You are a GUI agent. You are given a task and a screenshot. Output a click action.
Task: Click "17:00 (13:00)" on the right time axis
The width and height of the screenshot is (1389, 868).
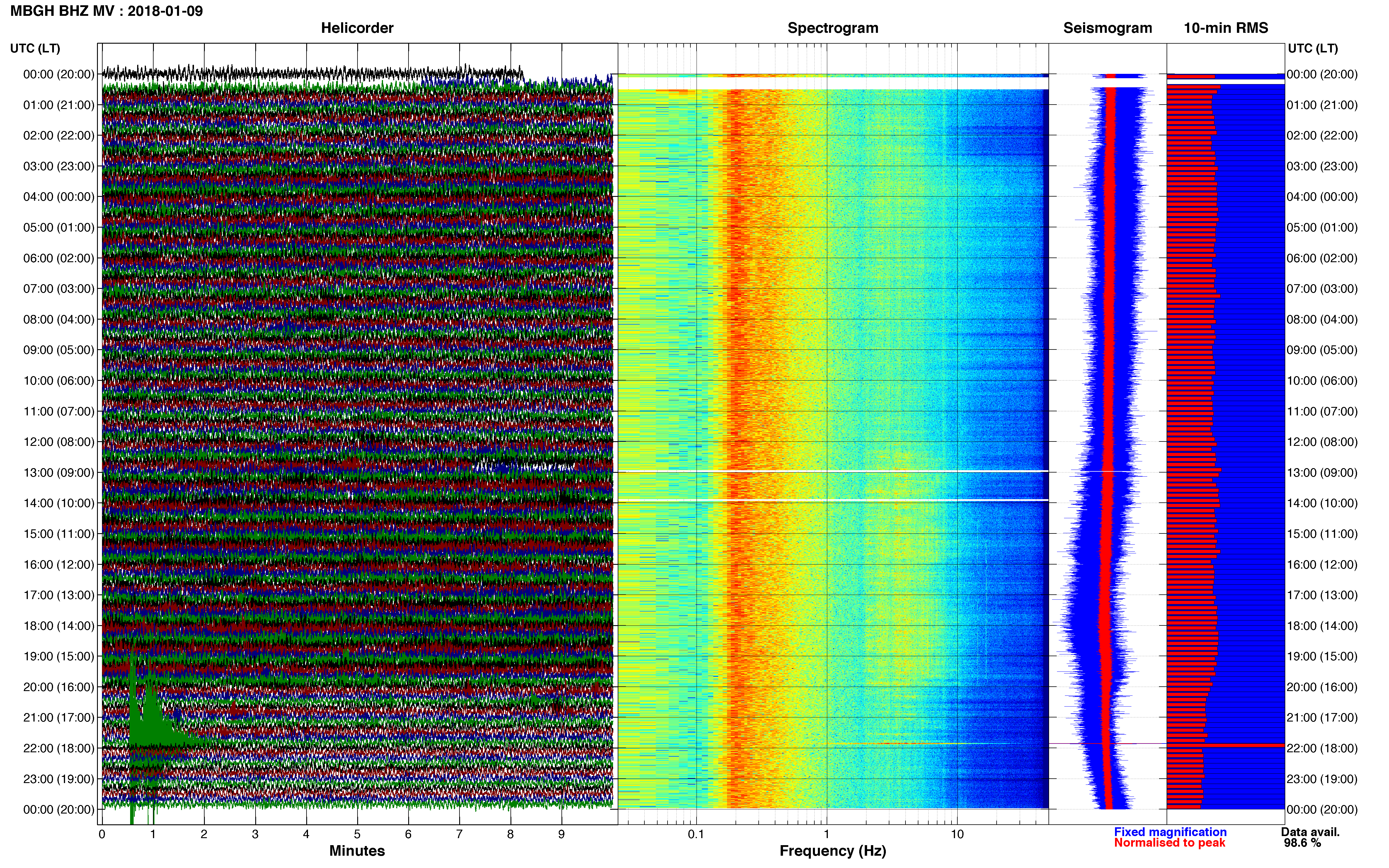1322,595
